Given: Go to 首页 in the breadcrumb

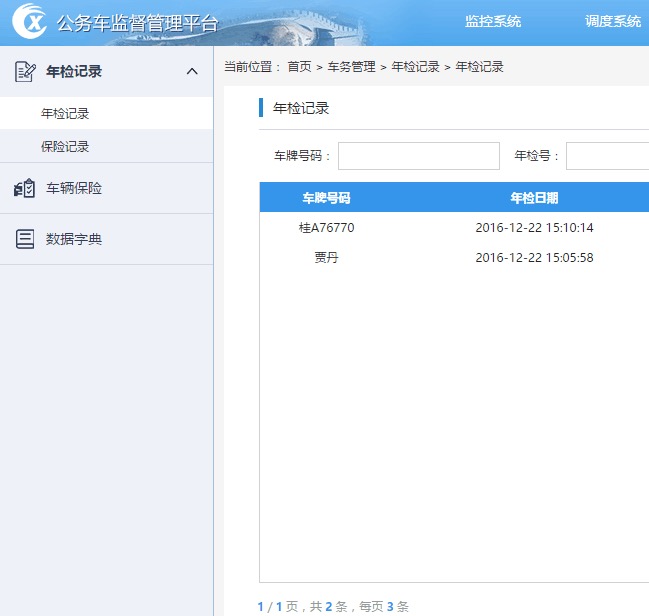Looking at the screenshot, I should click(x=299, y=67).
